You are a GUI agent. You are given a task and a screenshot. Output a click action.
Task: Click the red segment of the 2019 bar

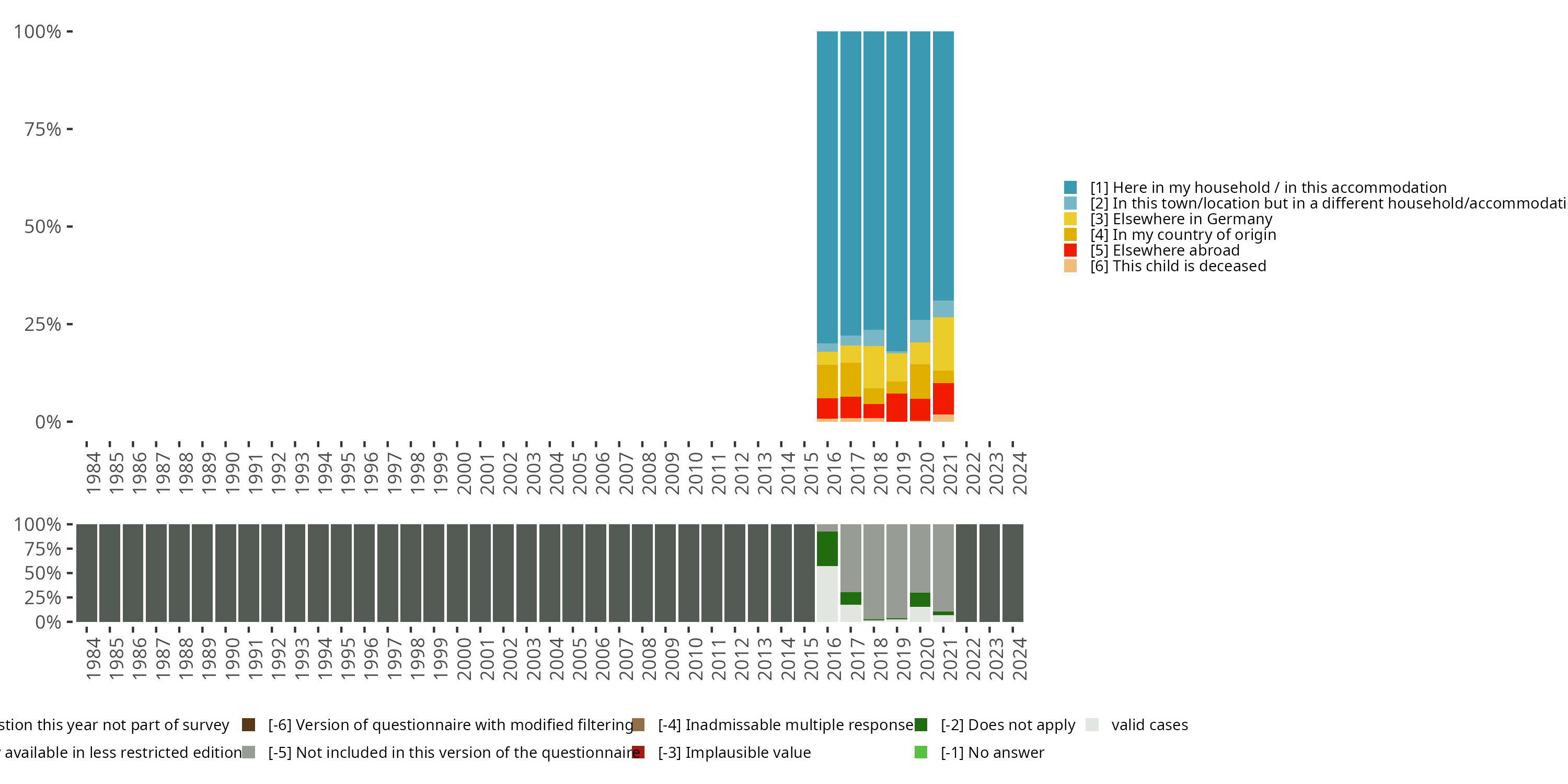[896, 407]
